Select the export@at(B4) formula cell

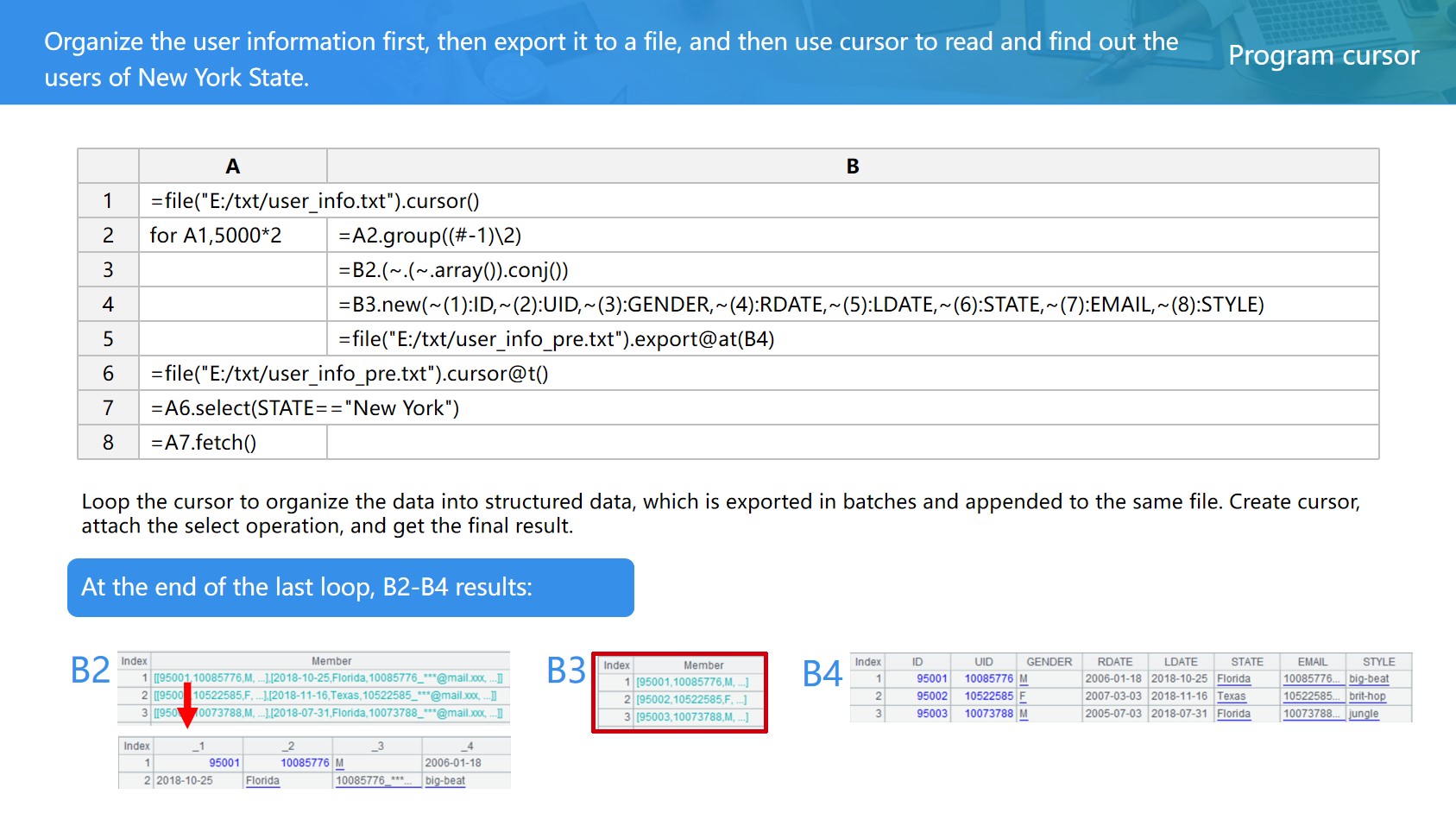click(x=556, y=339)
